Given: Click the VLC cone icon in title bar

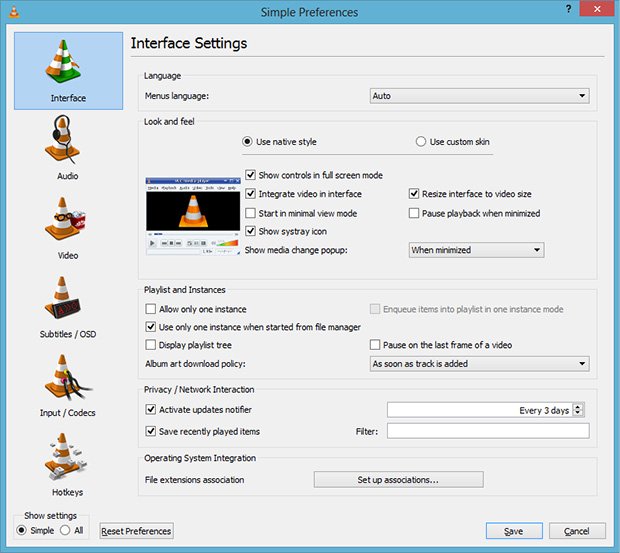Looking at the screenshot, I should point(14,12).
